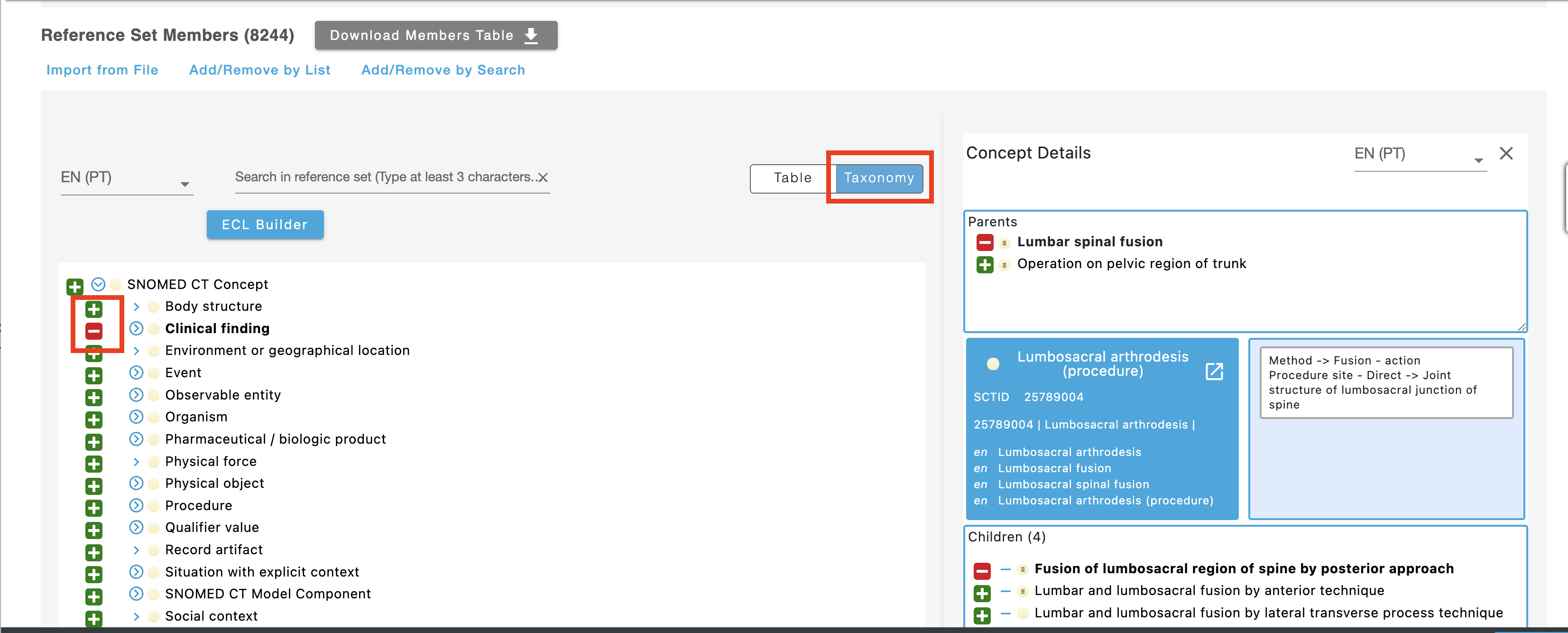1568x633 pixels.
Task: Close the Concept Details panel
Action: click(x=1506, y=153)
